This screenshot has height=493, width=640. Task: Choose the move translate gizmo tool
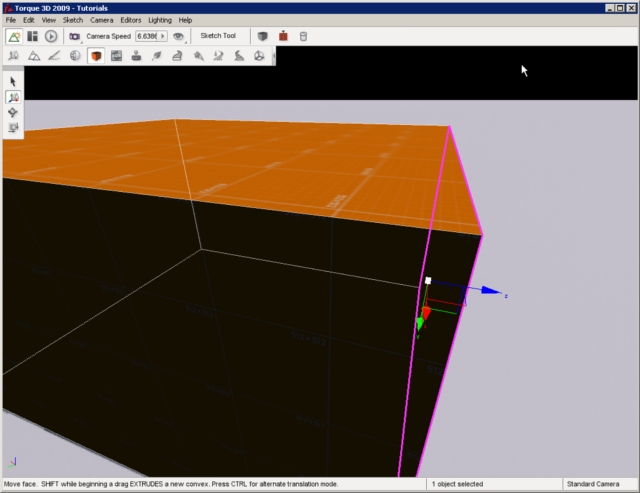(x=13, y=98)
